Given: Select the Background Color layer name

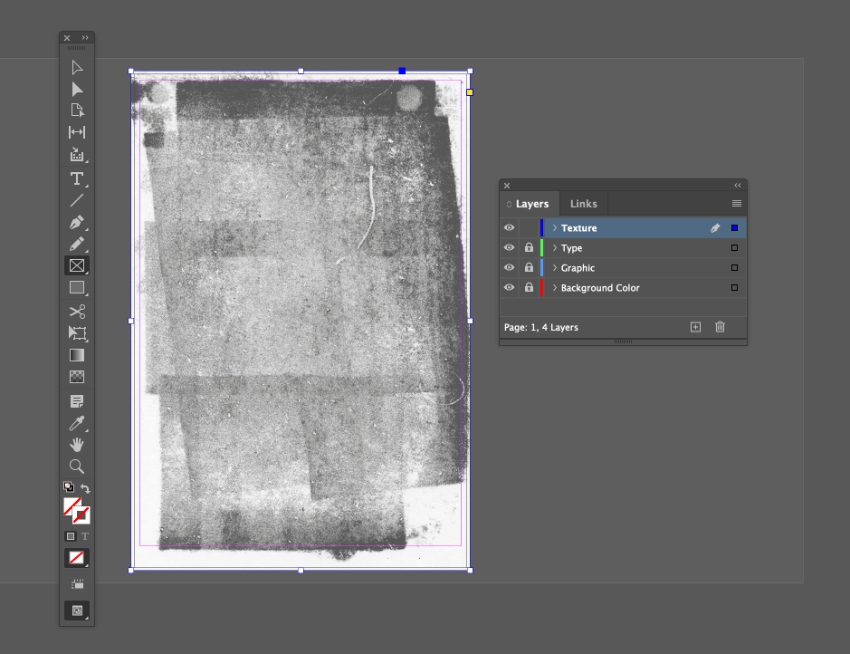Looking at the screenshot, I should (600, 287).
